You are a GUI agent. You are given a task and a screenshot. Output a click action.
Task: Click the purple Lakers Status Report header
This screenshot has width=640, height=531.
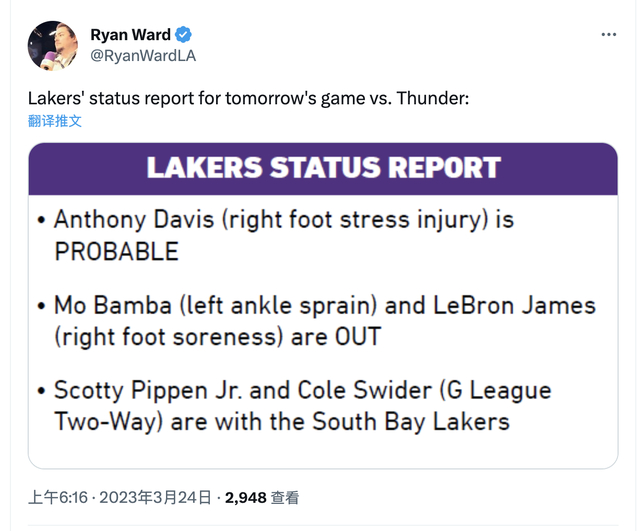pyautogui.click(x=323, y=166)
